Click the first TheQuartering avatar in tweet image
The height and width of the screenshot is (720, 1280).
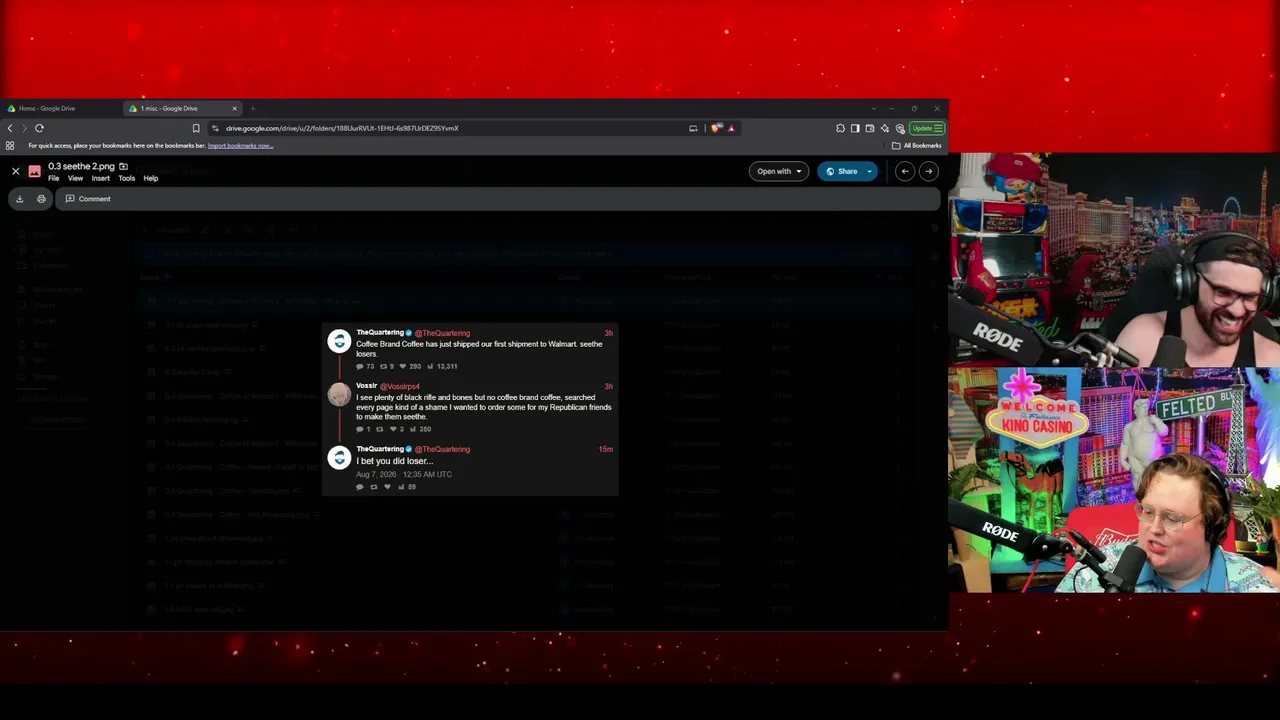[340, 343]
